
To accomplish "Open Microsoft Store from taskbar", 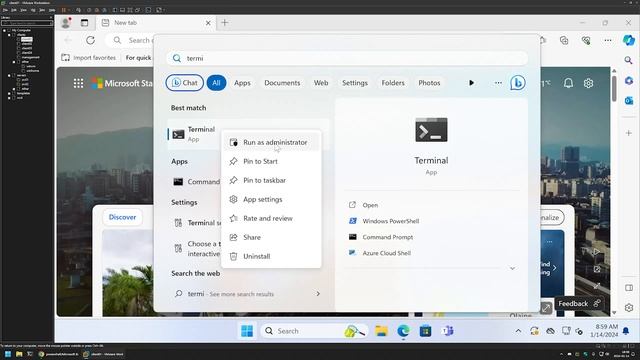I will 425,331.
